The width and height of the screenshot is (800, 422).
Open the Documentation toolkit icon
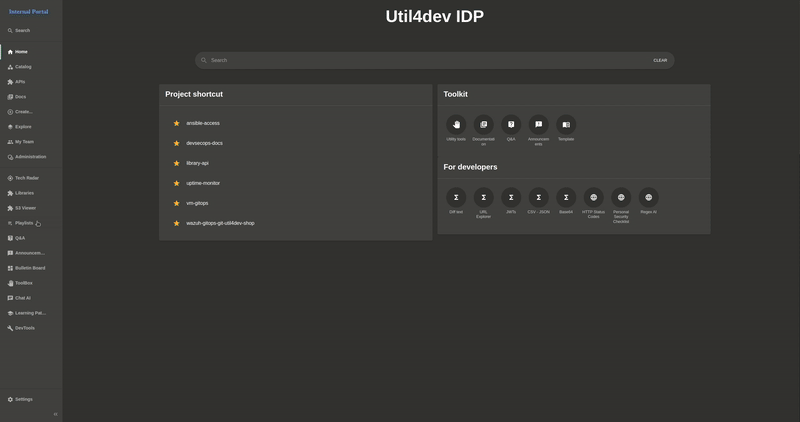483,125
